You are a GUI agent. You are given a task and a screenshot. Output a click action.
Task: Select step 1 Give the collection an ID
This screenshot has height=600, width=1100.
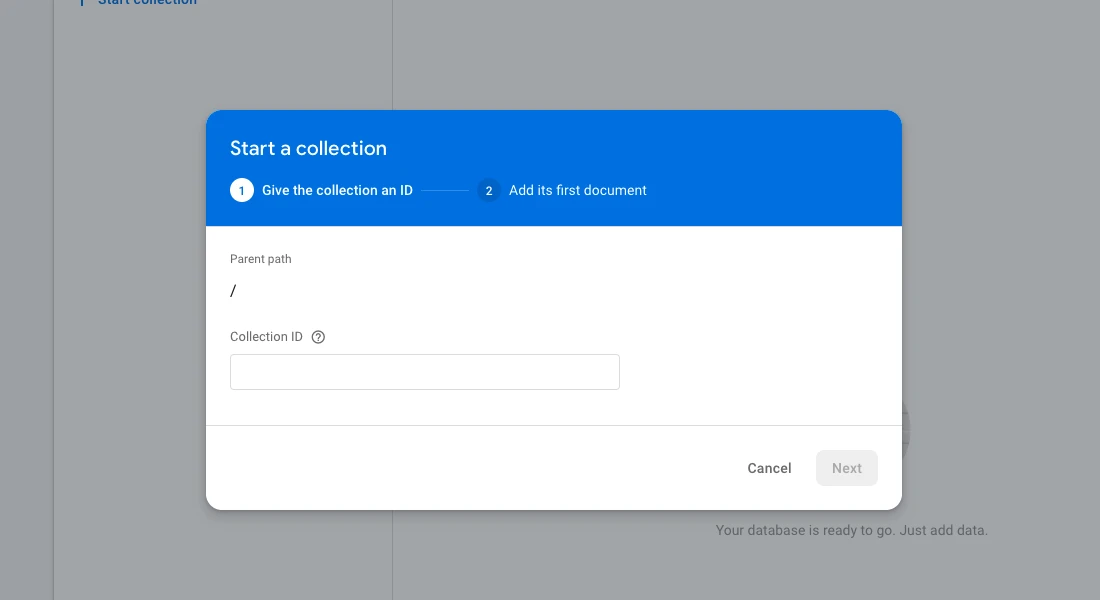coord(321,190)
